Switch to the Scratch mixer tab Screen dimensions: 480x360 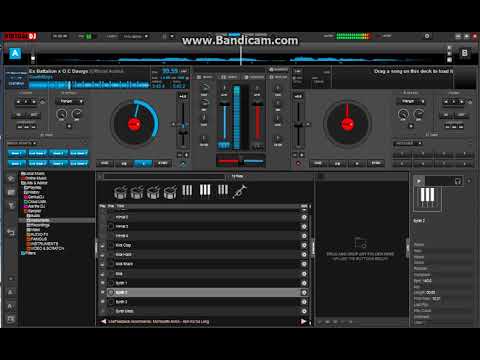[254, 77]
